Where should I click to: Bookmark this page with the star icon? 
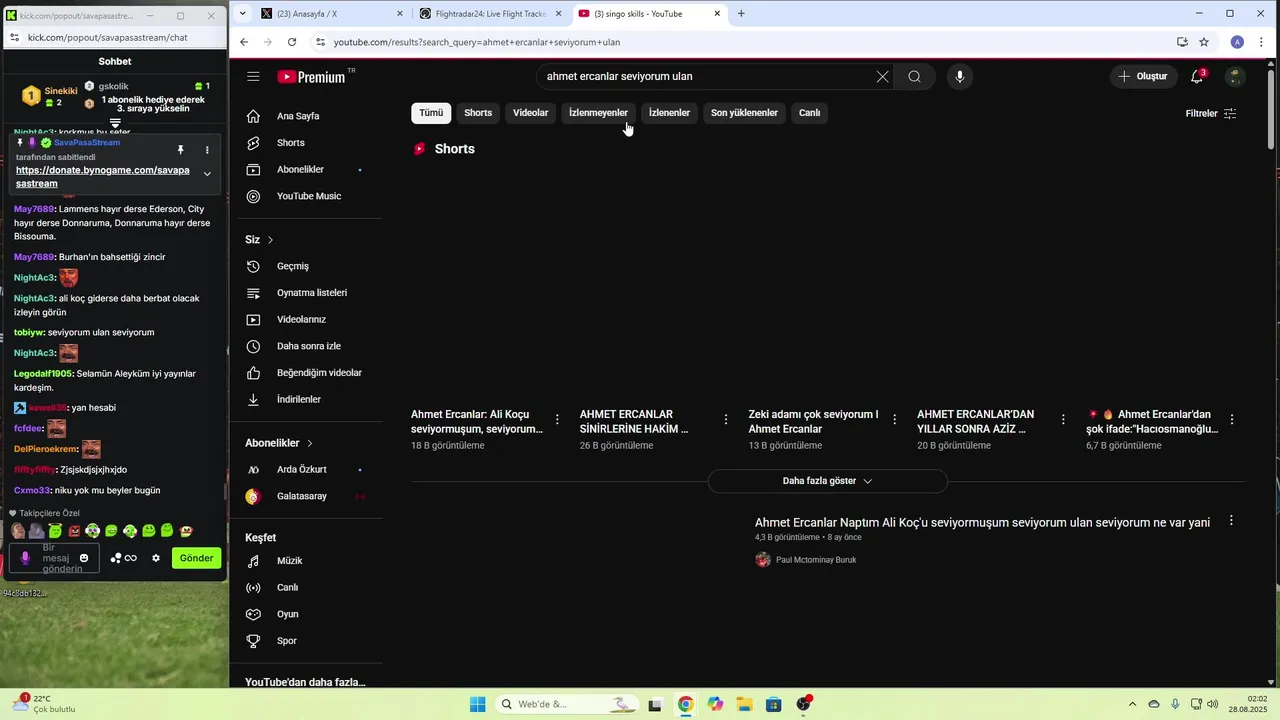tap(1204, 42)
